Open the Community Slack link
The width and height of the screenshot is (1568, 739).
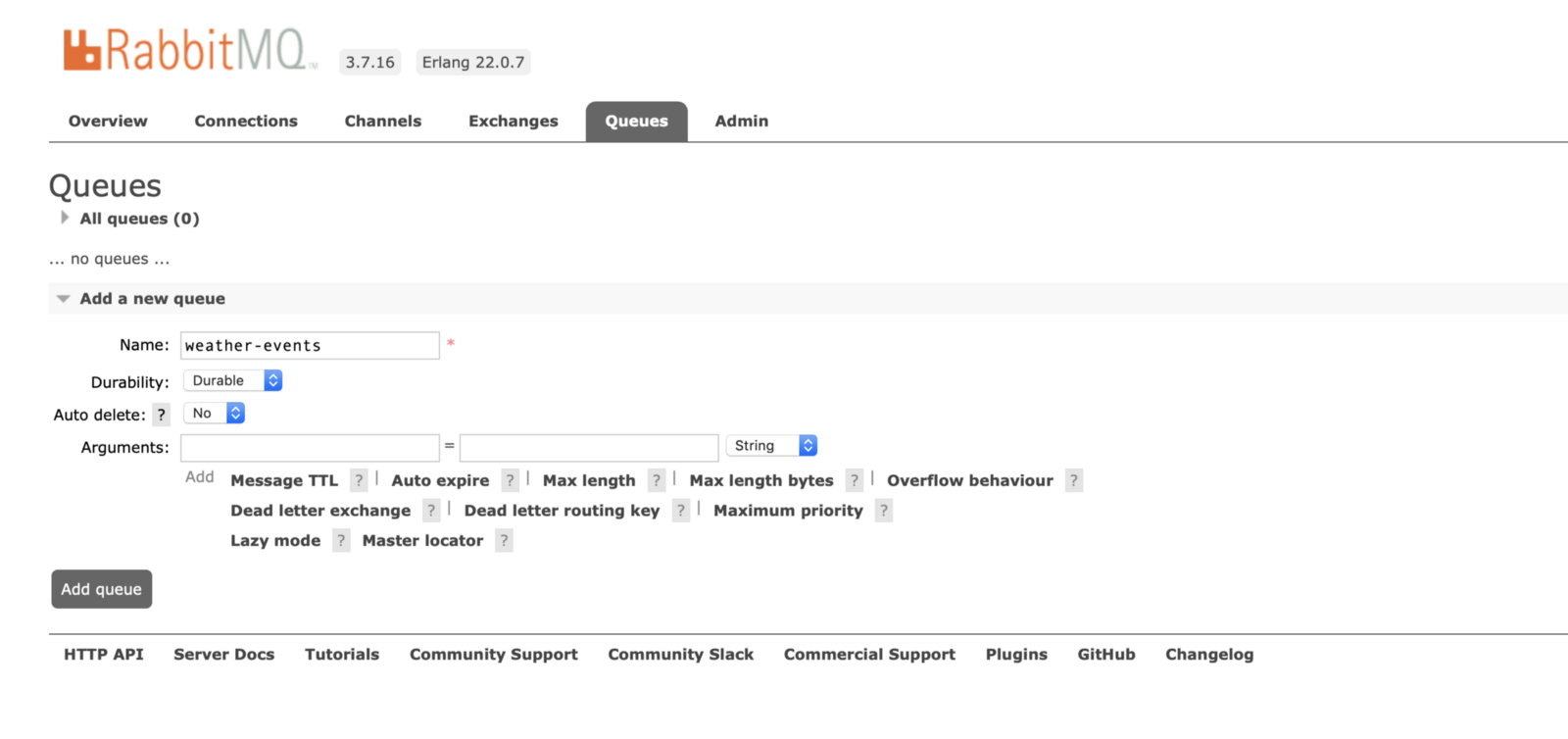click(x=681, y=655)
